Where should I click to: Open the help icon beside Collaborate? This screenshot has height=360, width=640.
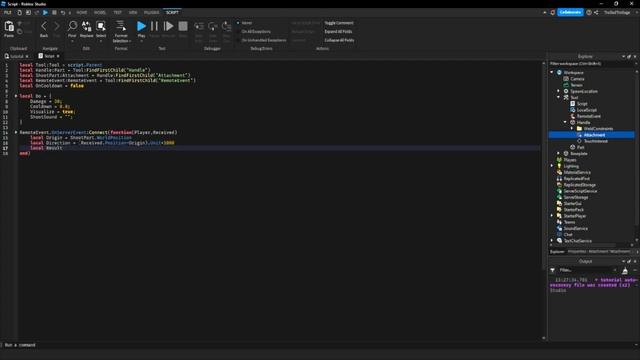589,13
